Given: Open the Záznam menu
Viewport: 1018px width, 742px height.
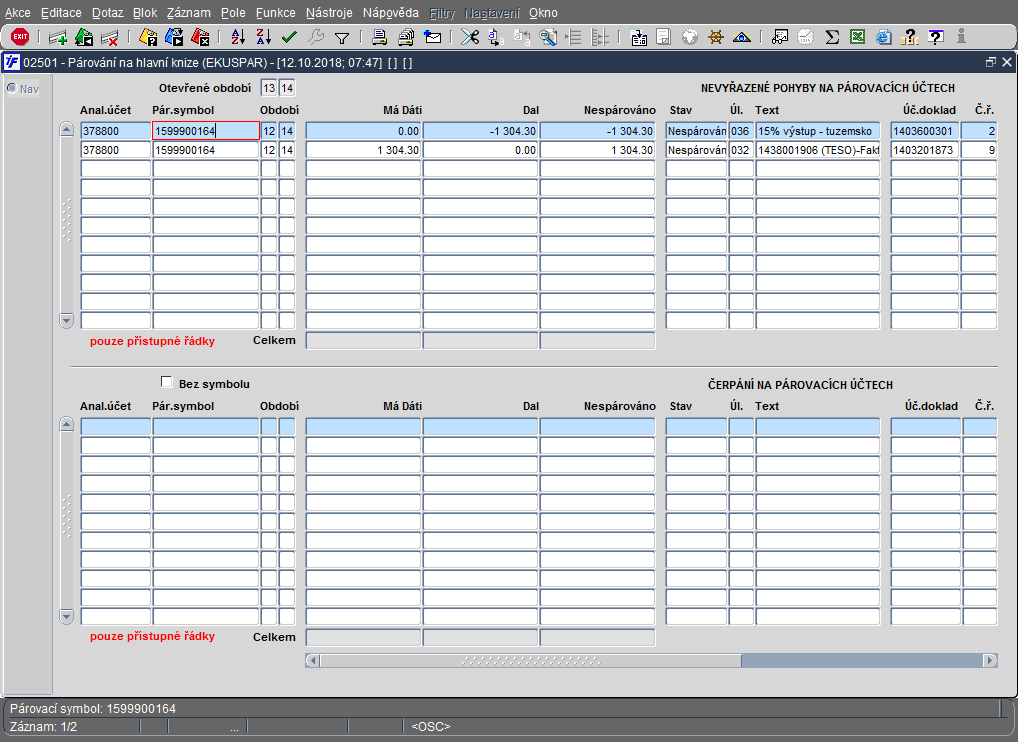Looking at the screenshot, I should point(188,13).
